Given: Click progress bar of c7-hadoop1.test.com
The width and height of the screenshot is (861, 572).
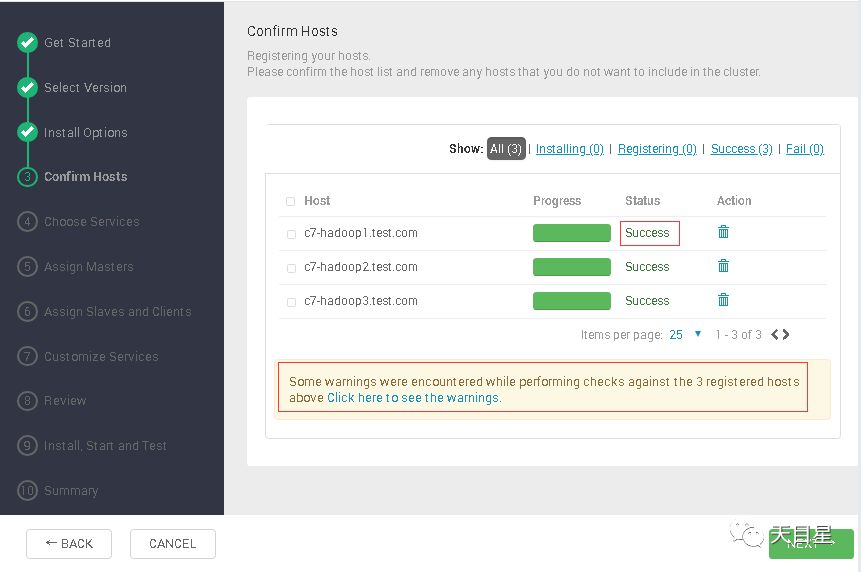Looking at the screenshot, I should (572, 233).
